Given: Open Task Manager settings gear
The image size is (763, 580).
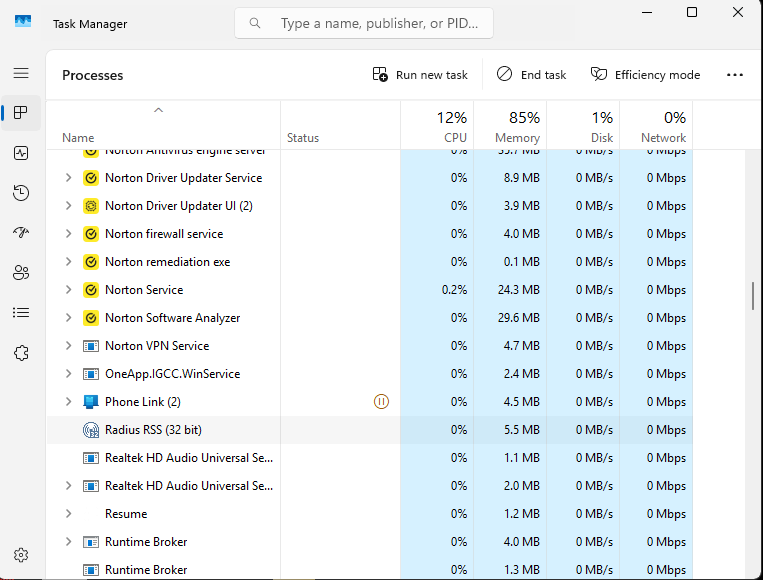Looking at the screenshot, I should [21, 555].
